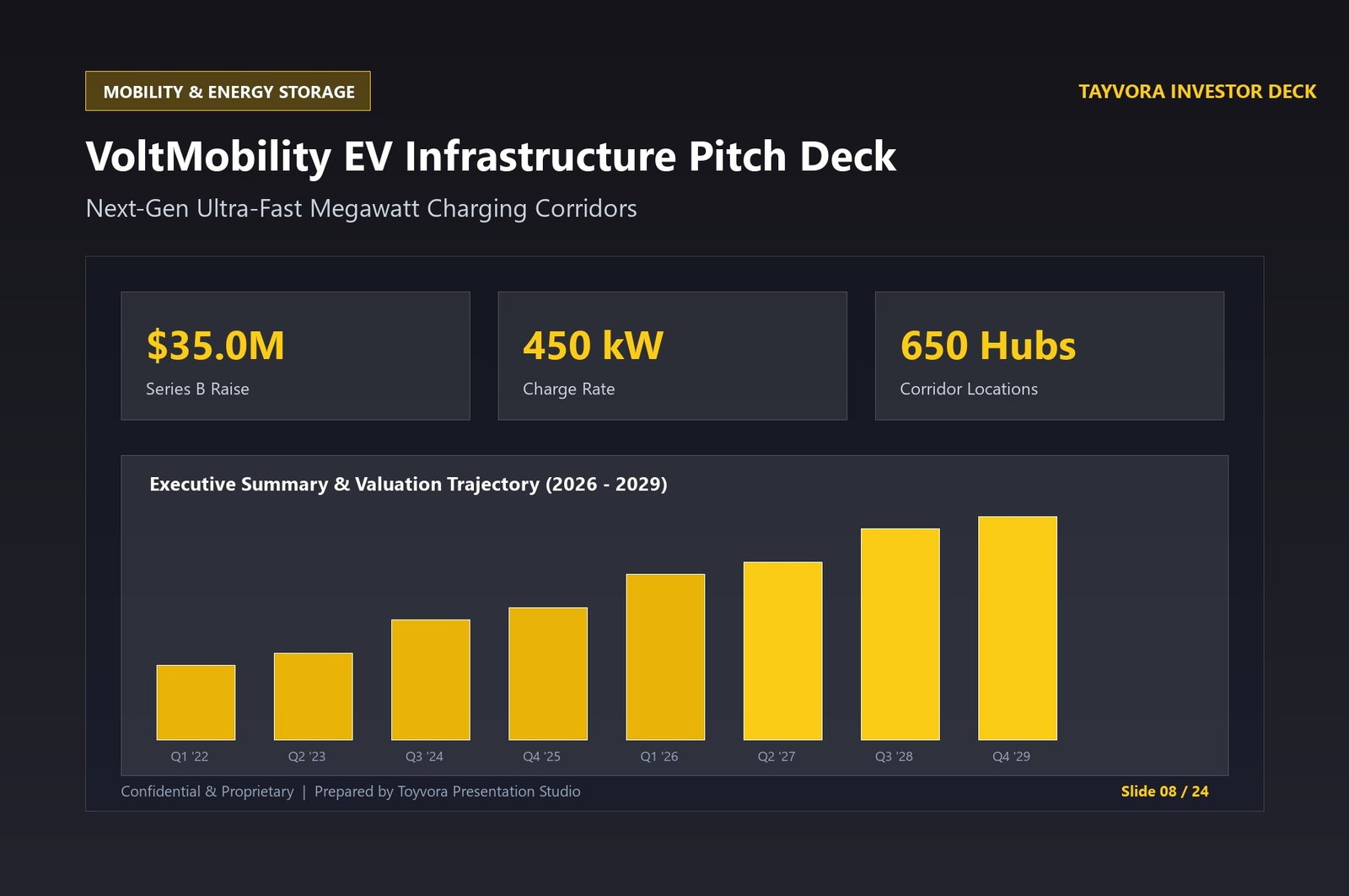The image size is (1349, 896).
Task: Select the chart bar above Q4 '25
Action: pos(548,673)
